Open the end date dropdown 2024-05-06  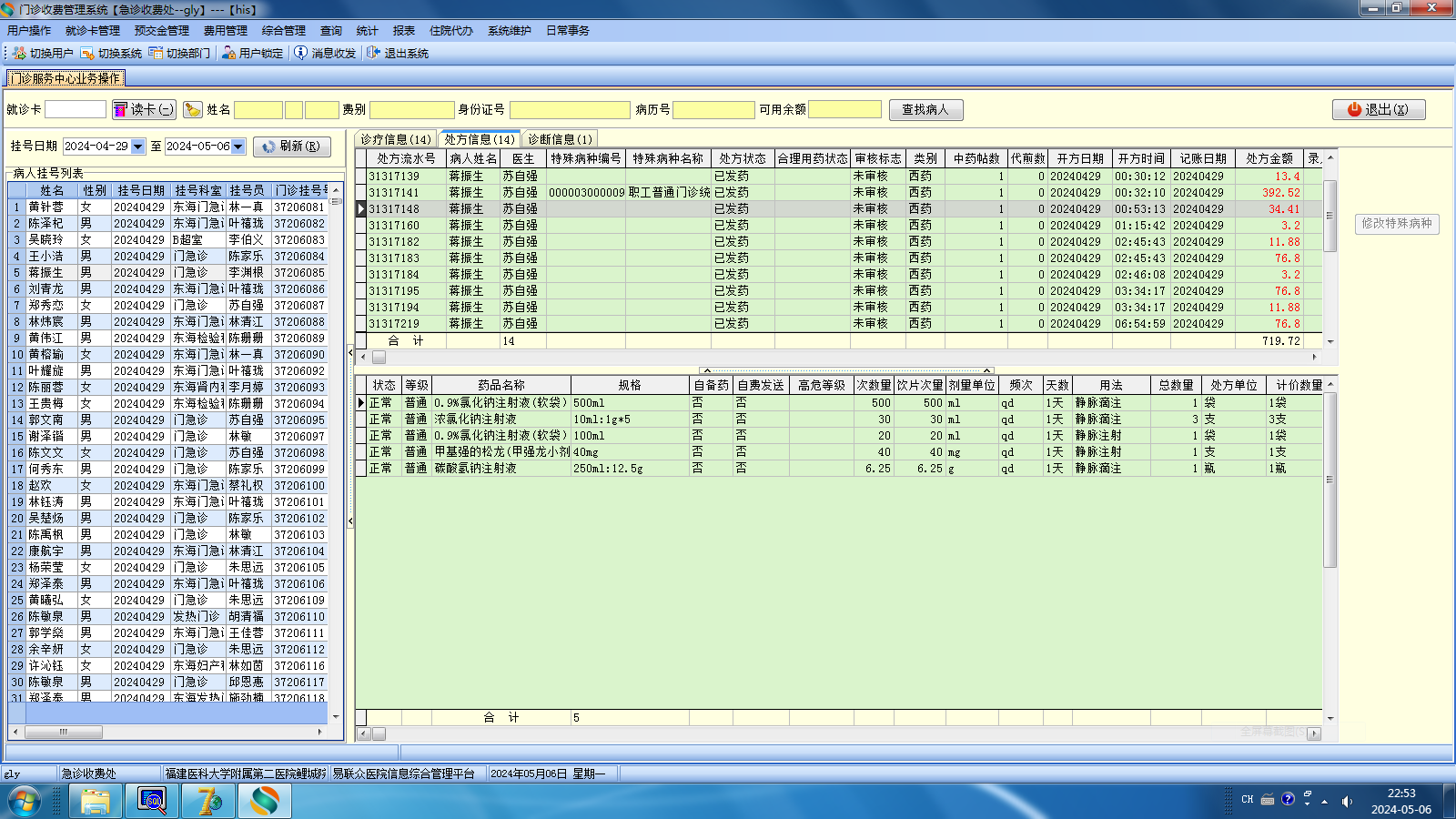(x=238, y=147)
